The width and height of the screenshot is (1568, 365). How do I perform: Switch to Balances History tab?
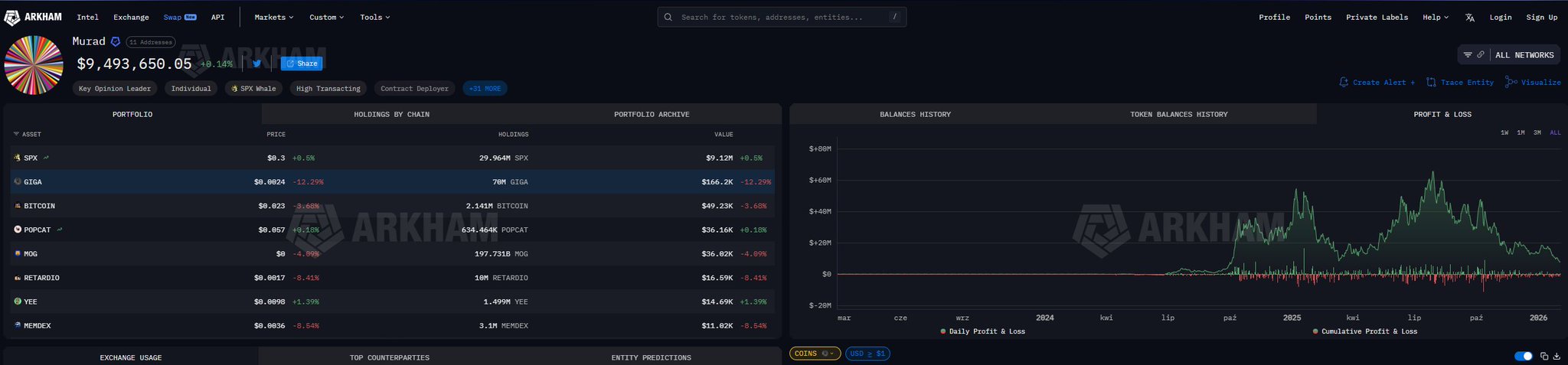pyautogui.click(x=915, y=114)
